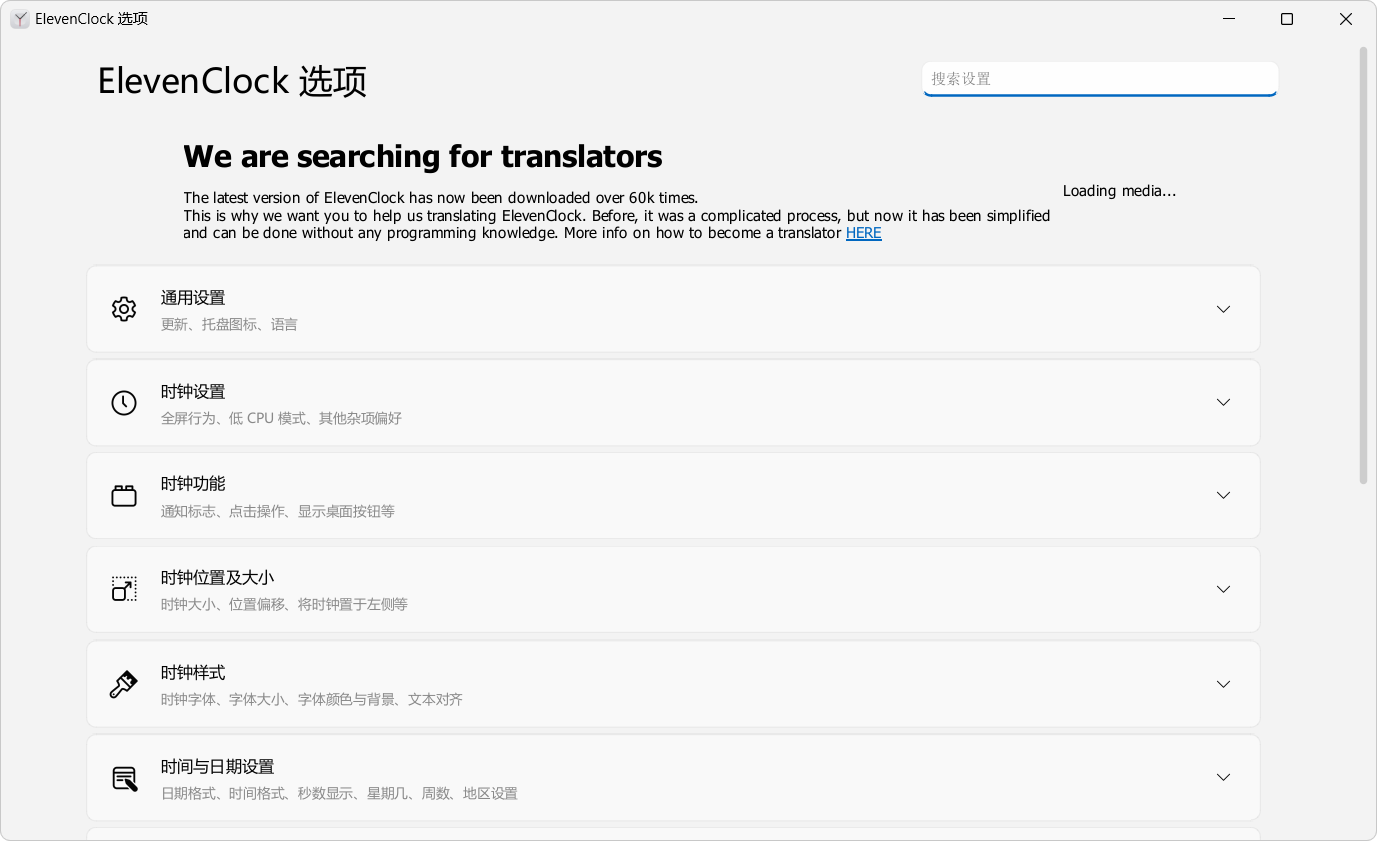Open the 时钟功能 chevron dropdown
The height and width of the screenshot is (841, 1377).
click(x=1223, y=495)
